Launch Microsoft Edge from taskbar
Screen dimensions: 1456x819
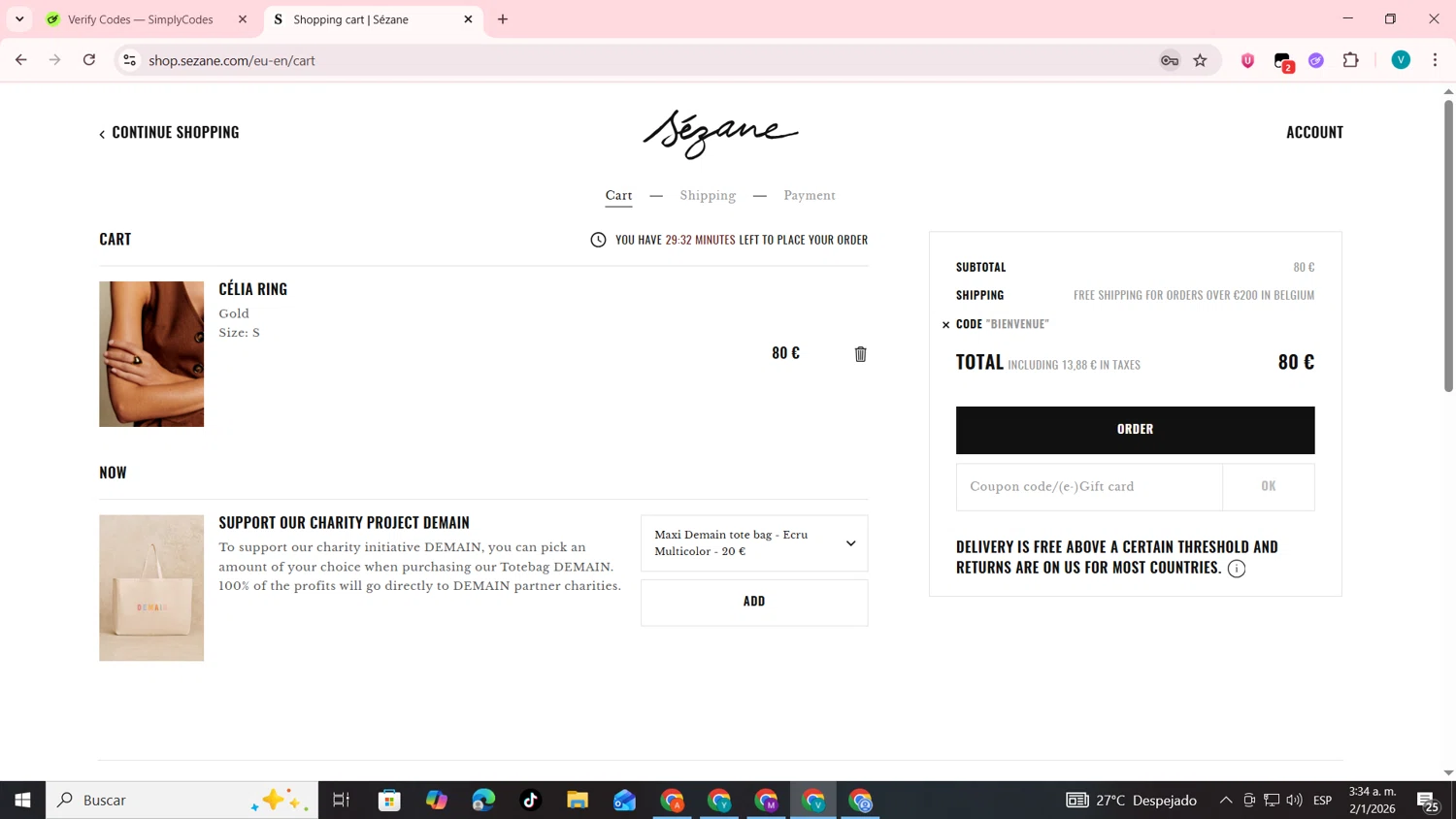pos(483,801)
